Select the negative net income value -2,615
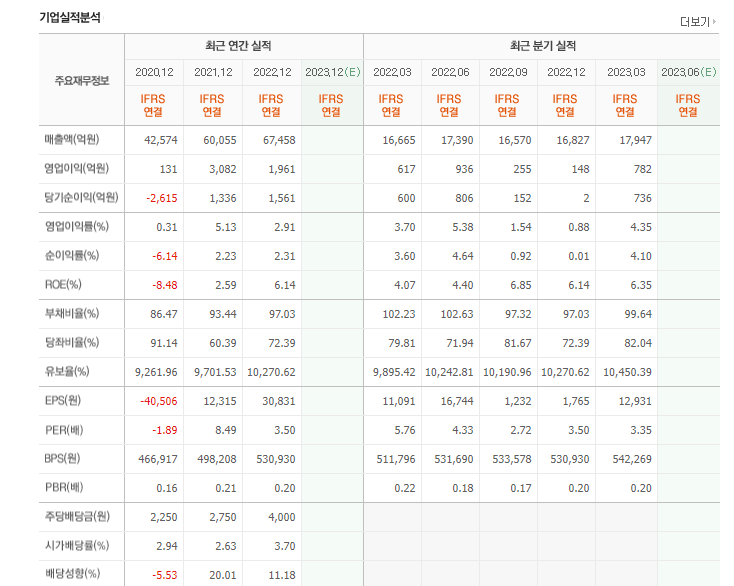This screenshot has width=734, height=586. 161,198
